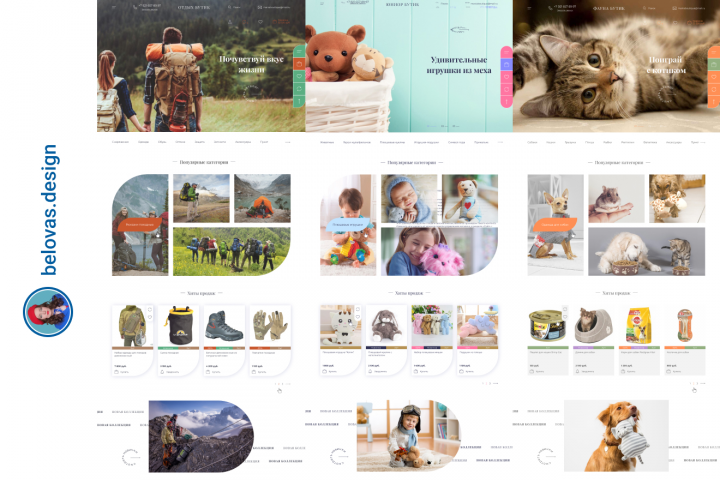Open user account icon on outdoor site
The height and width of the screenshot is (480, 720).
(230, 22)
